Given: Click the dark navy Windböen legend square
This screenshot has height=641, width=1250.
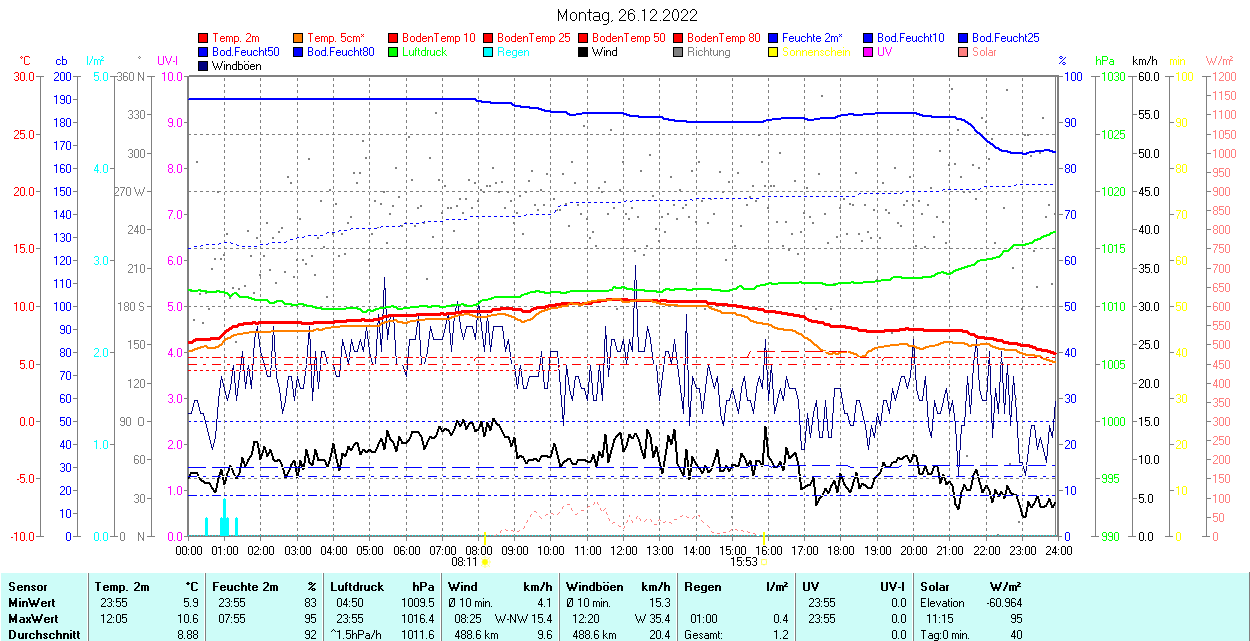Looking at the screenshot, I should pyautogui.click(x=204, y=66).
